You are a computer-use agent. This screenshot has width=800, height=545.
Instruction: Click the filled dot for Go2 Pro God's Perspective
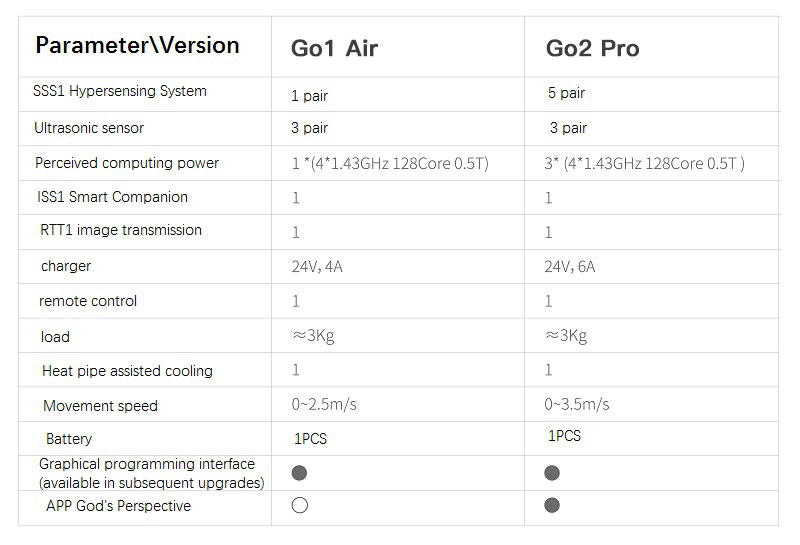(552, 506)
